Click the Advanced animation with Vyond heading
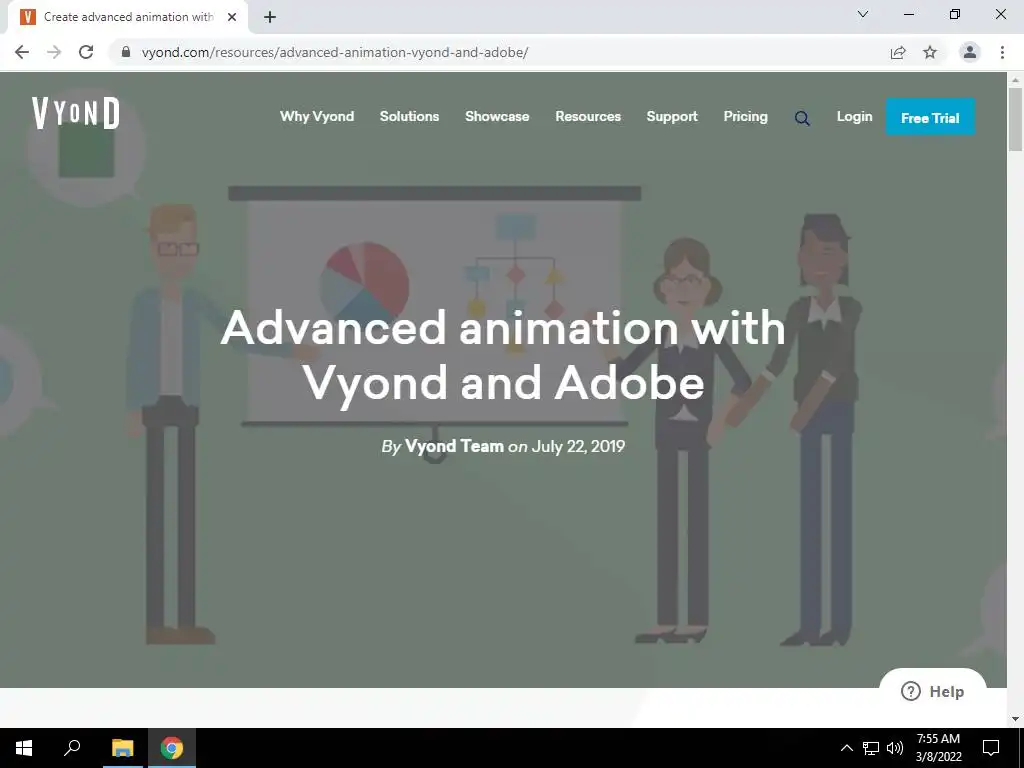Image resolution: width=1024 pixels, height=768 pixels. pos(503,355)
